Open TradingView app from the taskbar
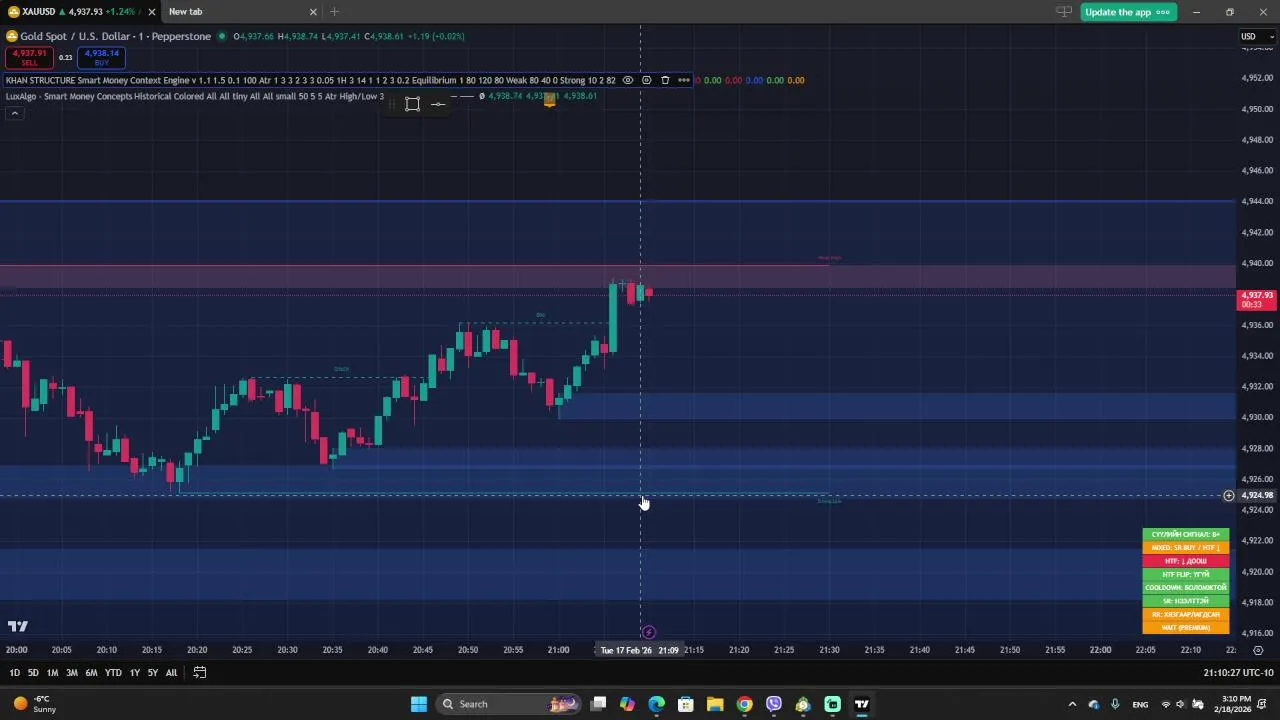1280x720 pixels. pyautogui.click(x=862, y=704)
